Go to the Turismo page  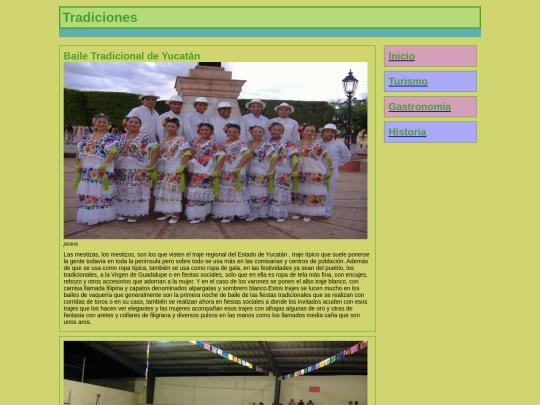[x=408, y=82]
